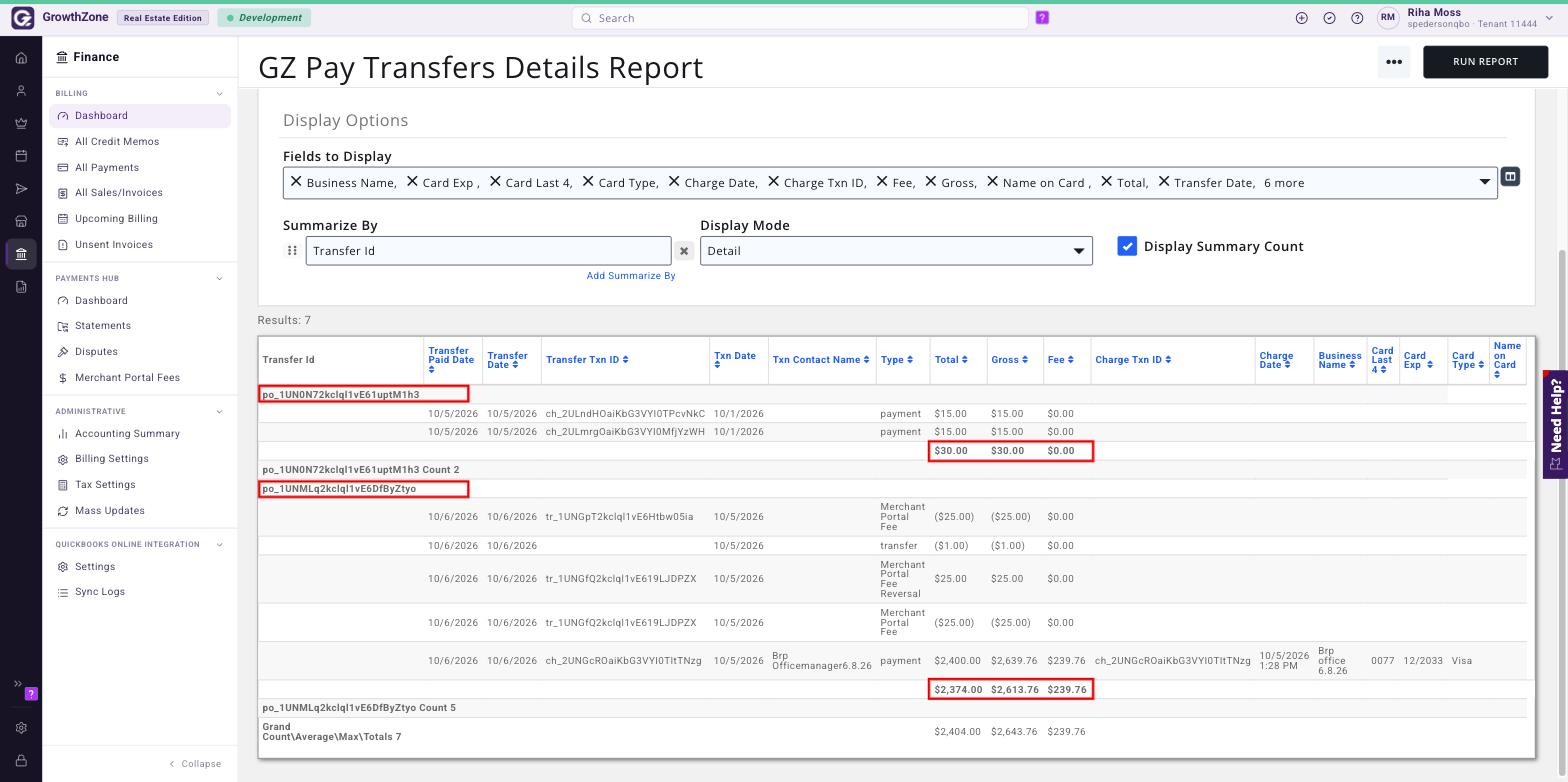Select the Finance bank icon in rail
The image size is (1568, 782).
[x=21, y=254]
